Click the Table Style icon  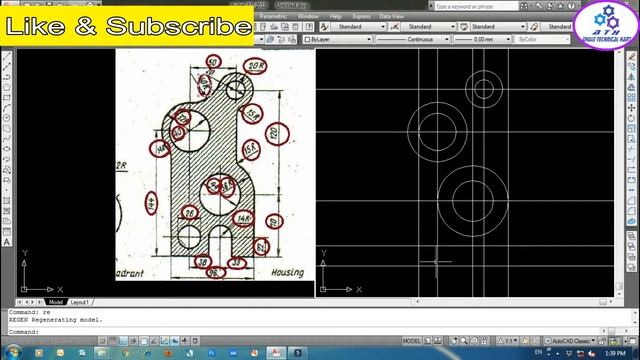click(464, 27)
